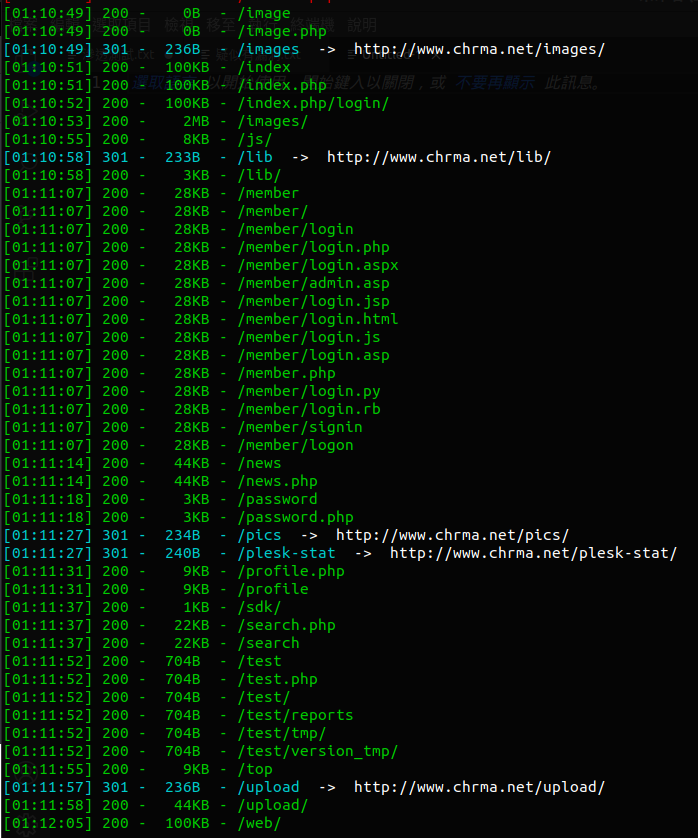Click the 233B size value
This screenshot has width=698, height=838.
[x=183, y=157]
